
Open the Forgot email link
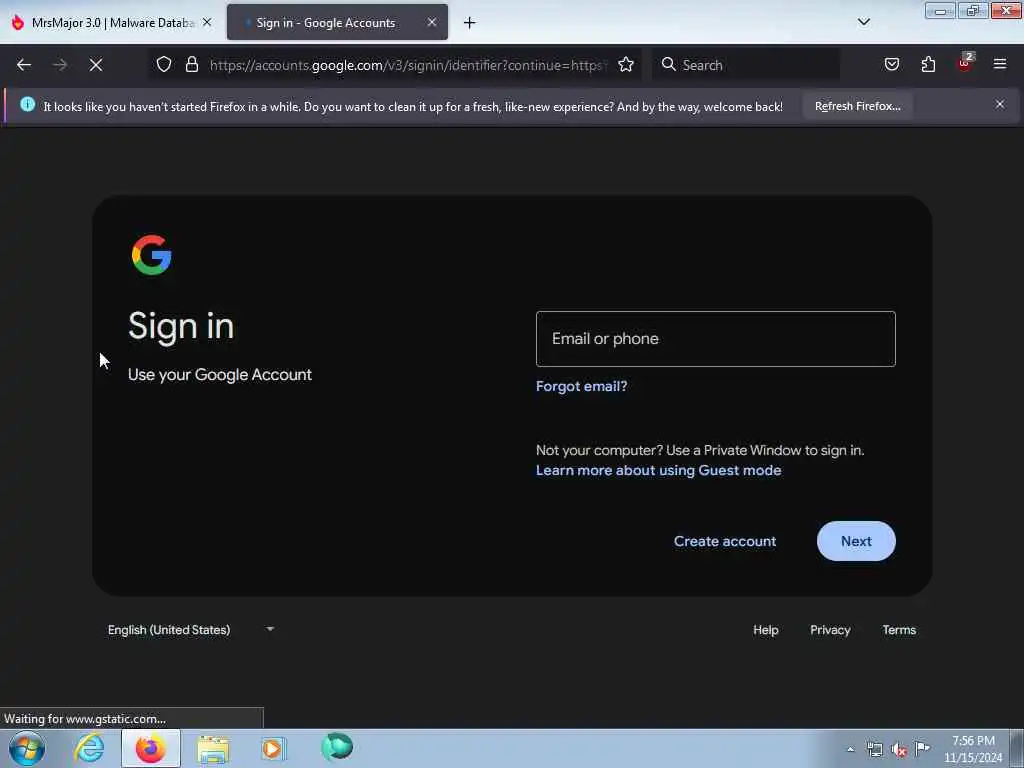coord(581,386)
